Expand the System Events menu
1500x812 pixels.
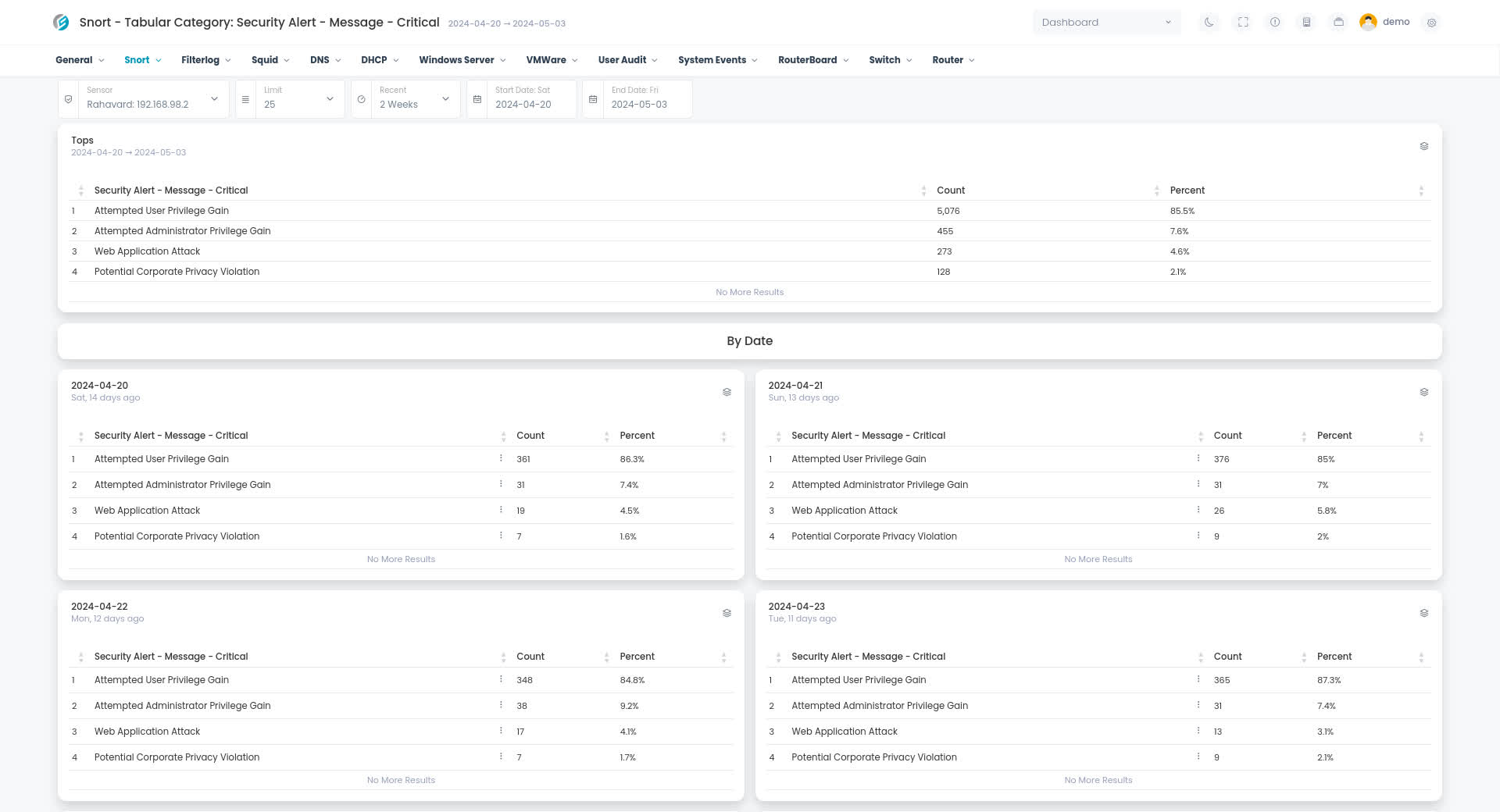click(717, 60)
